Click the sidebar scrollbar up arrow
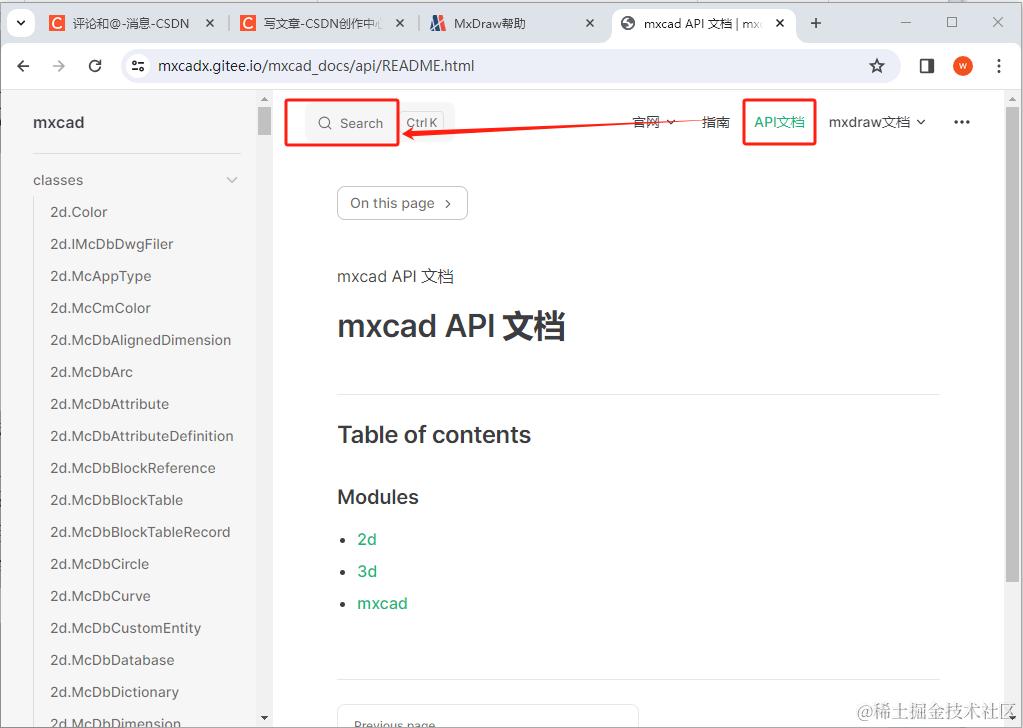1023x728 pixels. pos(264,99)
